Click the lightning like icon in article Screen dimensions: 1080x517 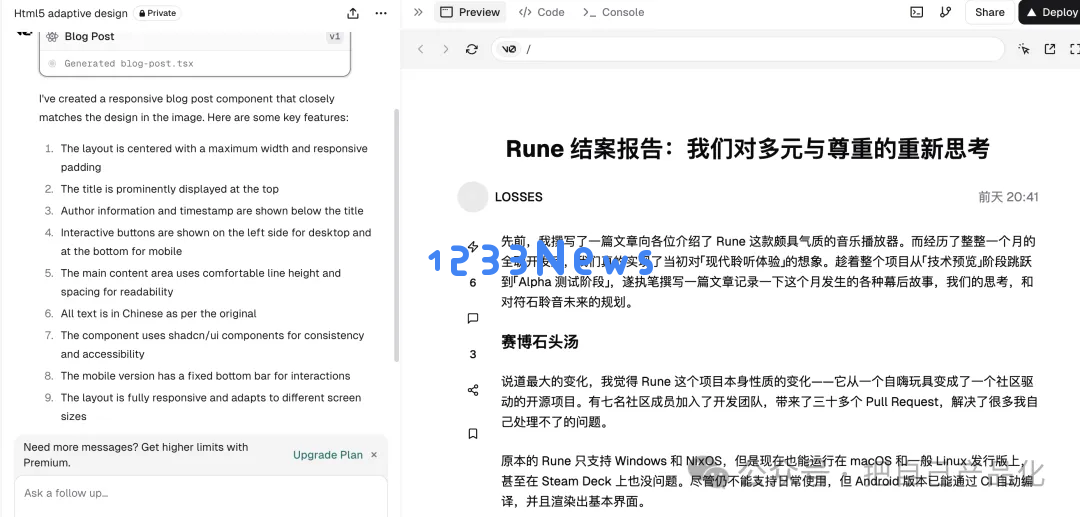(x=472, y=246)
